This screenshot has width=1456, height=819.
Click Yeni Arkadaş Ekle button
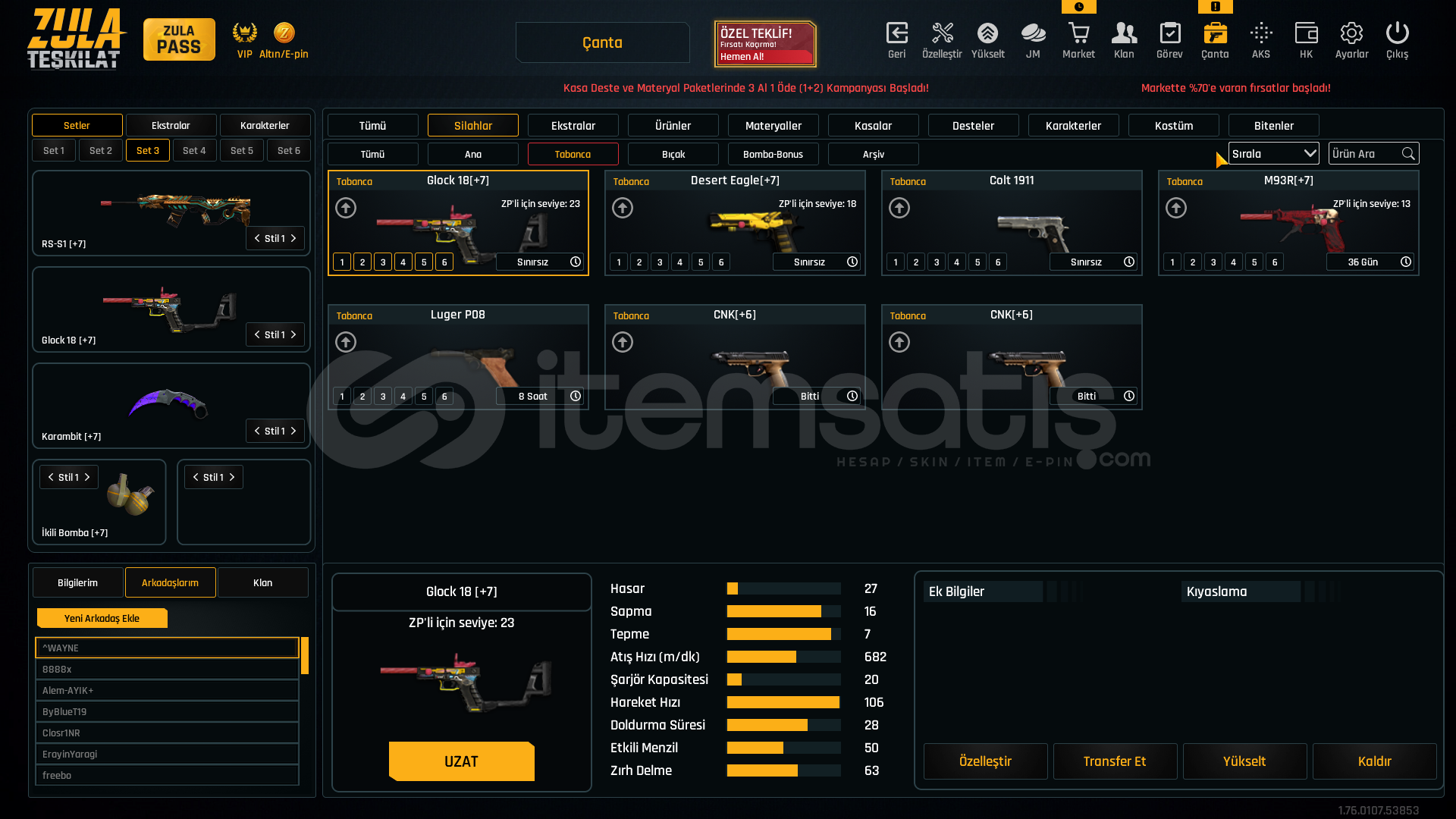[102, 618]
